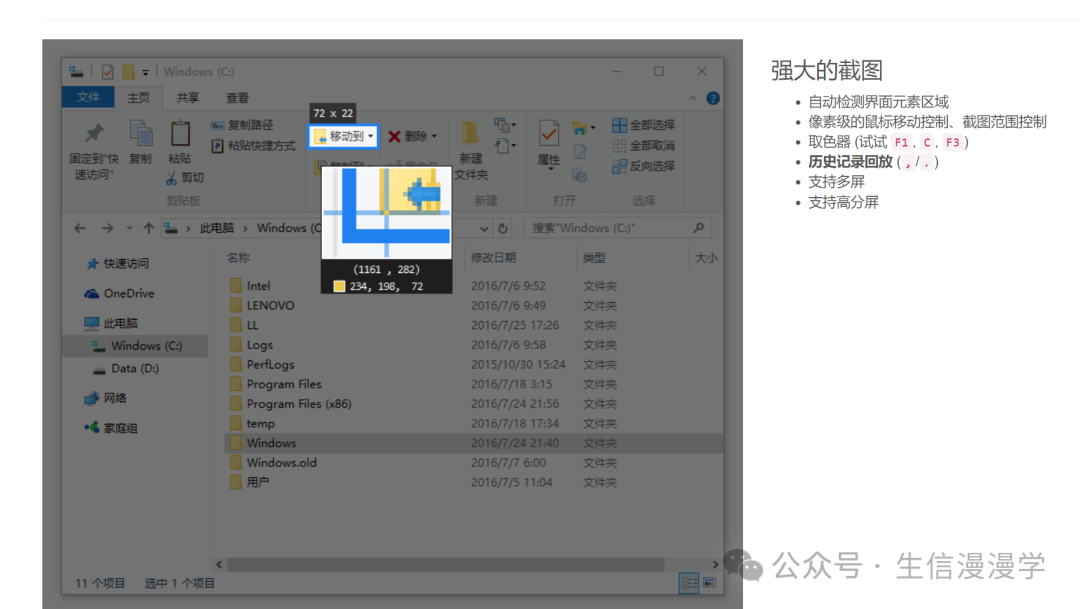Select Windows (C:) in navigation pane
Image resolution: width=1080 pixels, height=609 pixels.
coord(136,346)
